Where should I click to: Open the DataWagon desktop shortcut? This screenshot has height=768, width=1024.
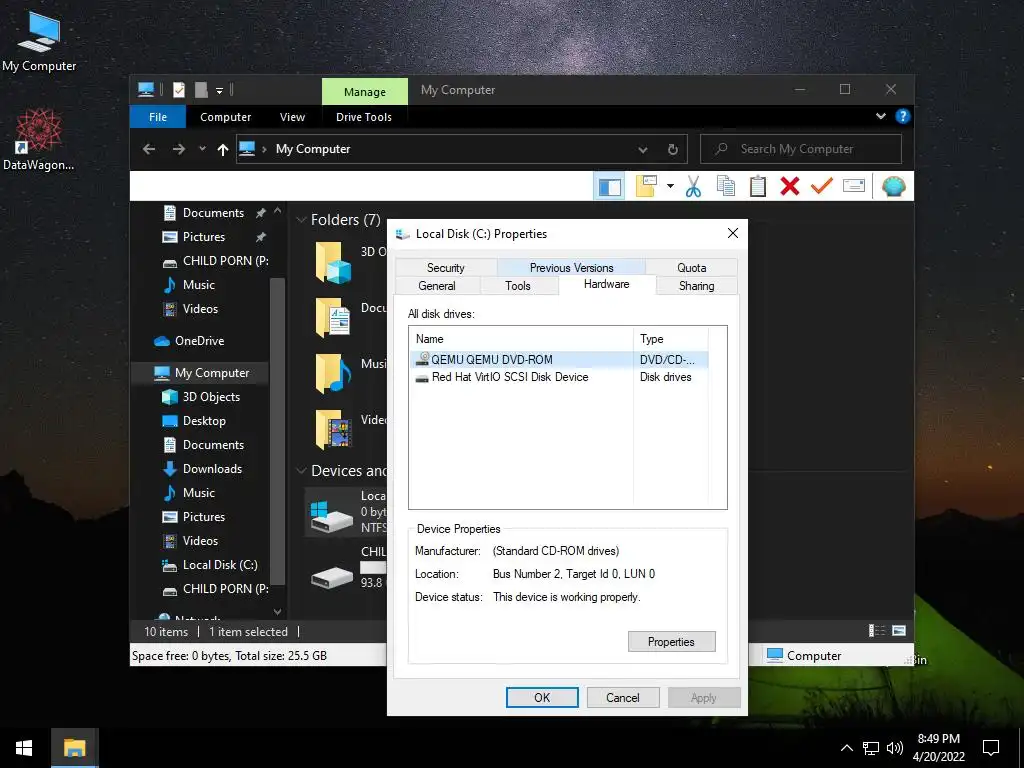pyautogui.click(x=39, y=139)
